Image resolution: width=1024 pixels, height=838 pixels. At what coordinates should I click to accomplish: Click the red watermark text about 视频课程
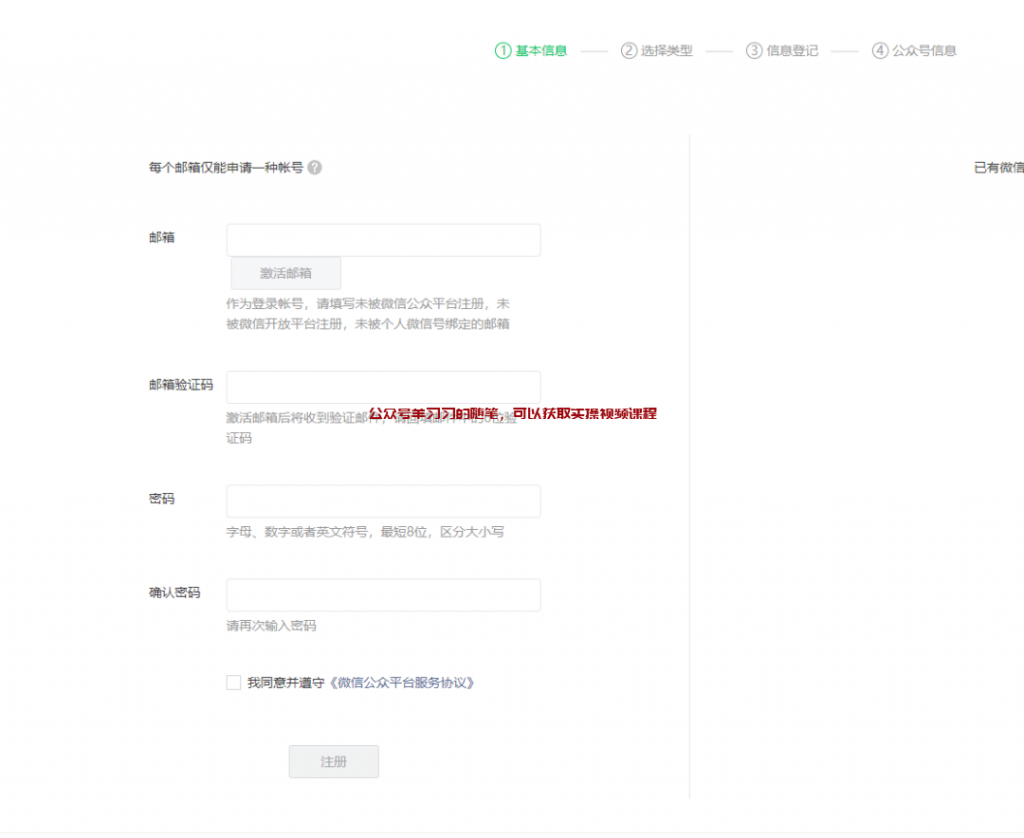tap(515, 415)
